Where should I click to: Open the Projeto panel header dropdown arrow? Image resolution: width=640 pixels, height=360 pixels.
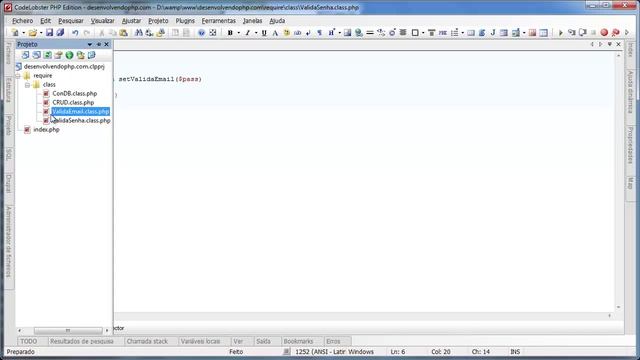pos(90,44)
